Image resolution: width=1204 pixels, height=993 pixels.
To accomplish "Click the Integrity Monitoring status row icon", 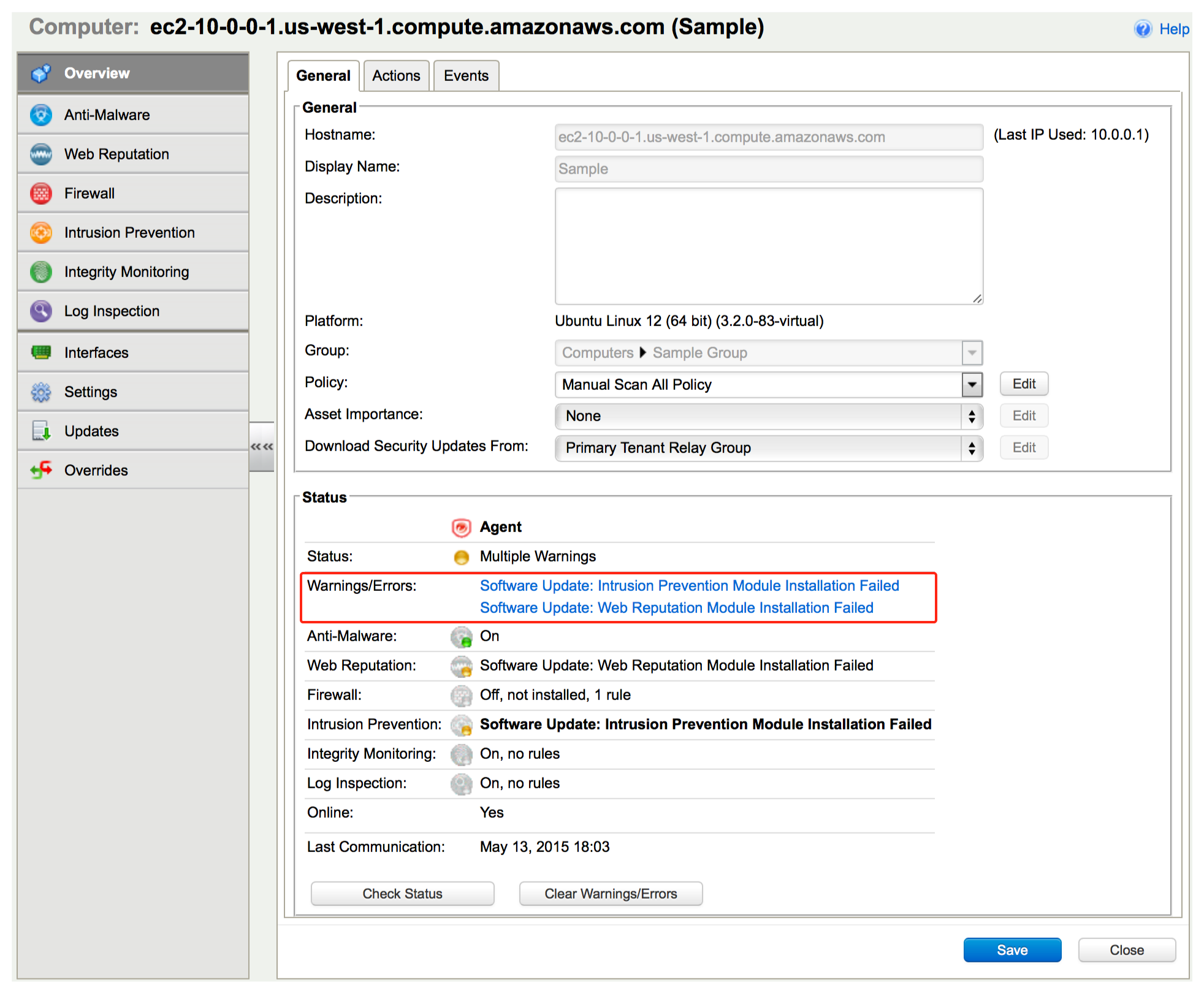I will click(x=461, y=755).
